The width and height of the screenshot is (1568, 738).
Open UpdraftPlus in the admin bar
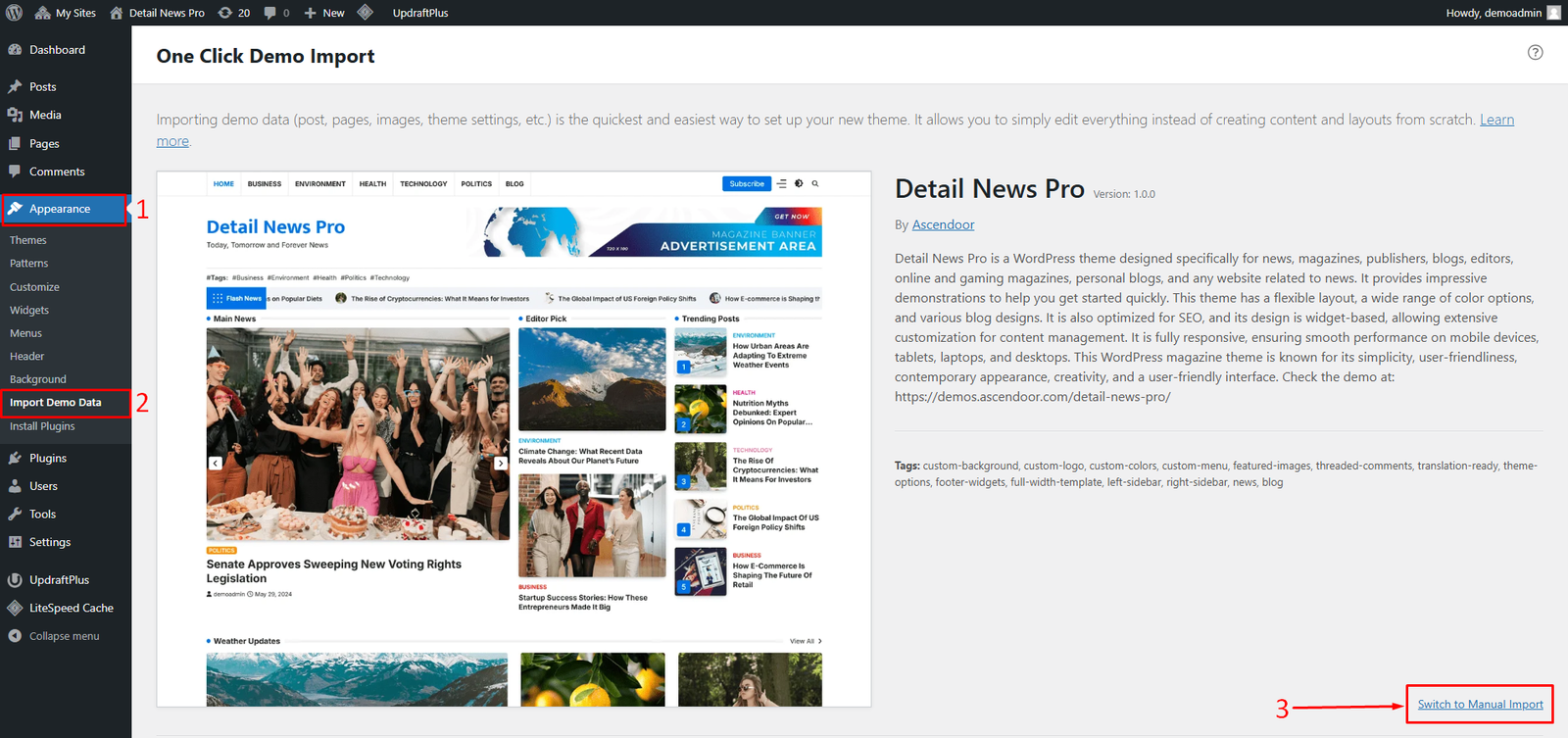420,13
